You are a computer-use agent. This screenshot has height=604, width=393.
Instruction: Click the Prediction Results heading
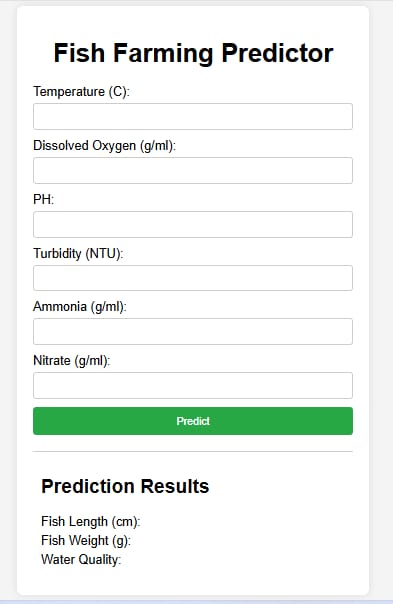125,486
